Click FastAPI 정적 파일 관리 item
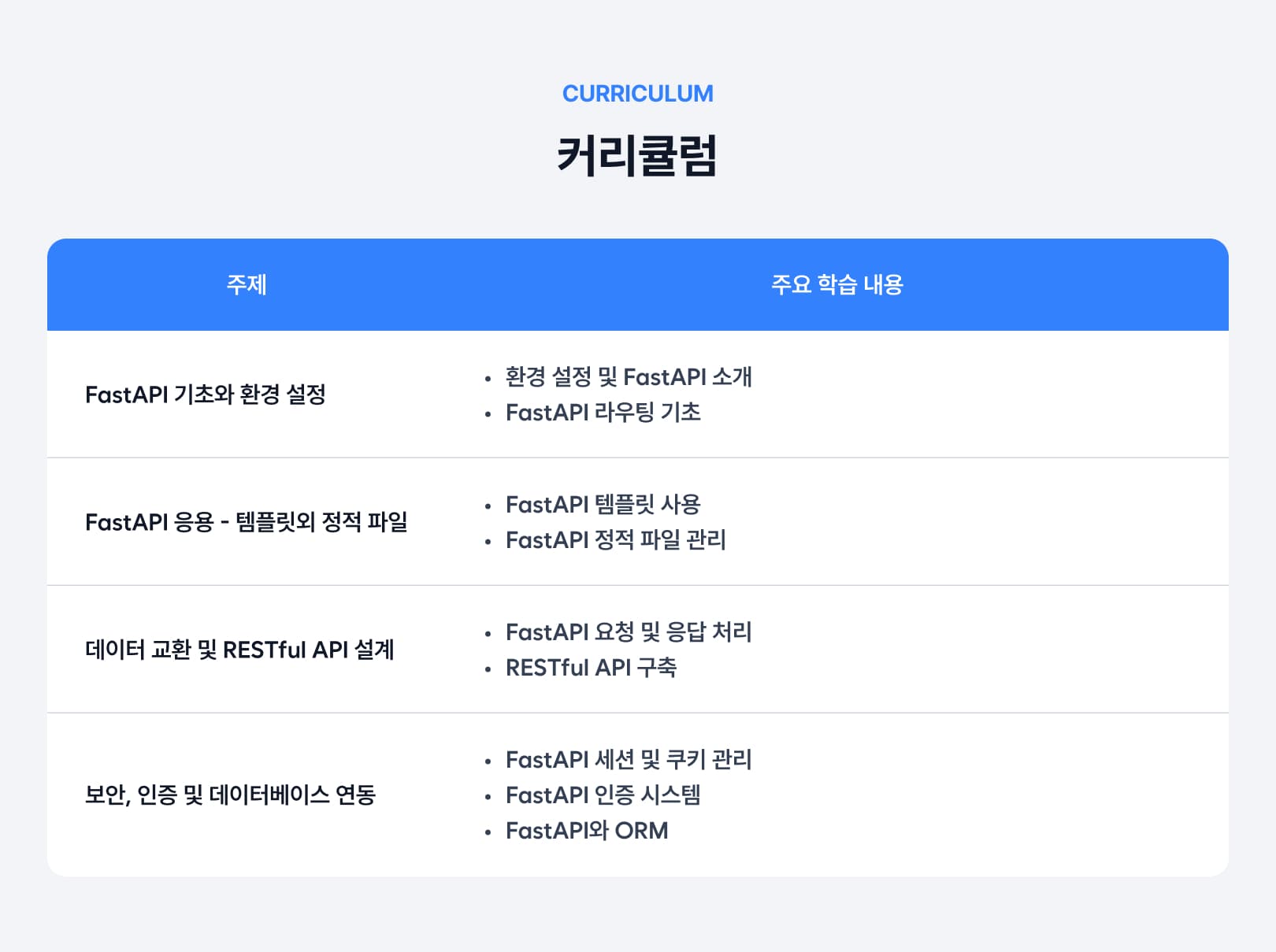This screenshot has width=1276, height=952. [616, 540]
